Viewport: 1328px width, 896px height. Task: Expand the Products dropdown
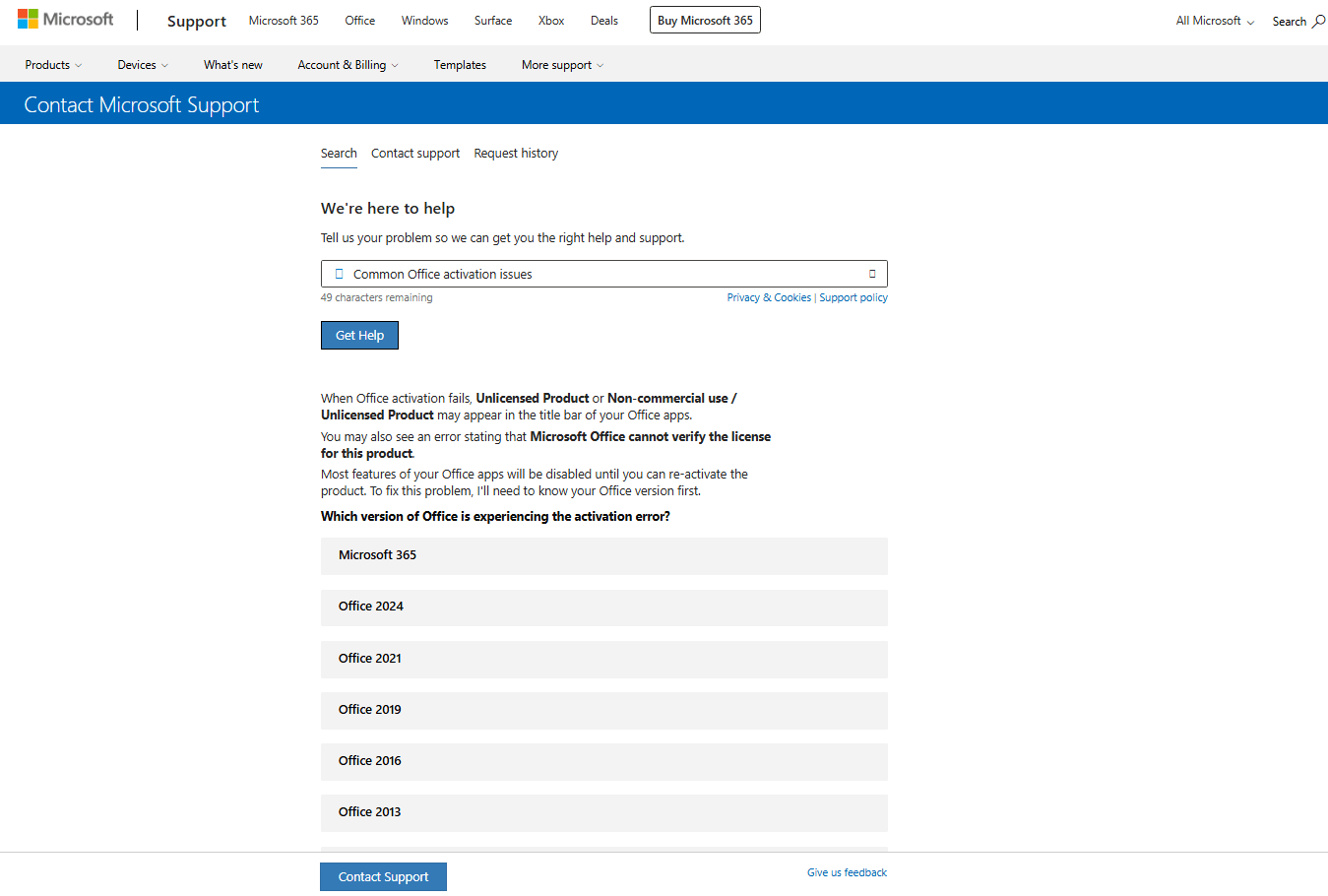click(x=53, y=65)
